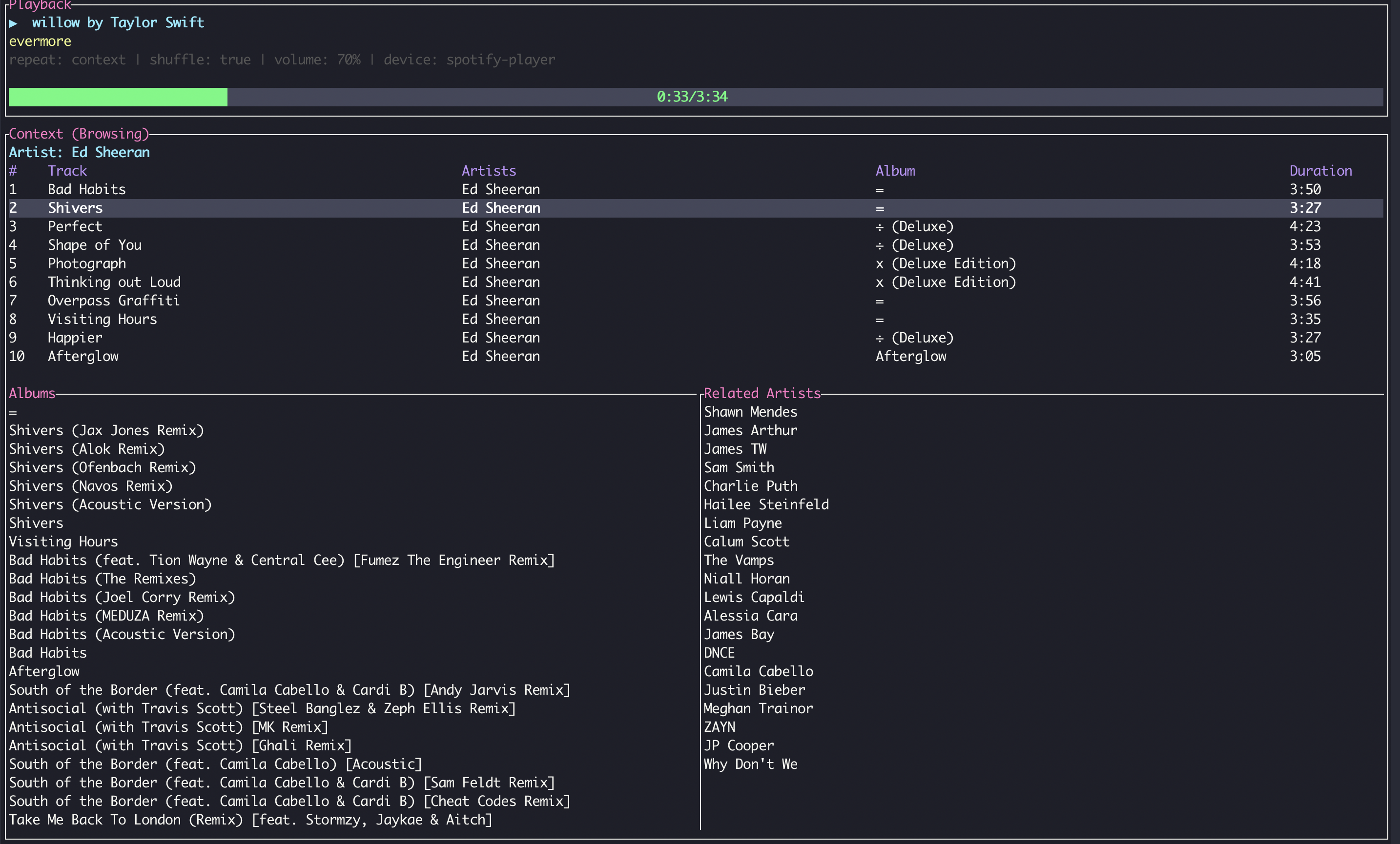
Task: Open related artist Justin Bieber
Action: 754,690
